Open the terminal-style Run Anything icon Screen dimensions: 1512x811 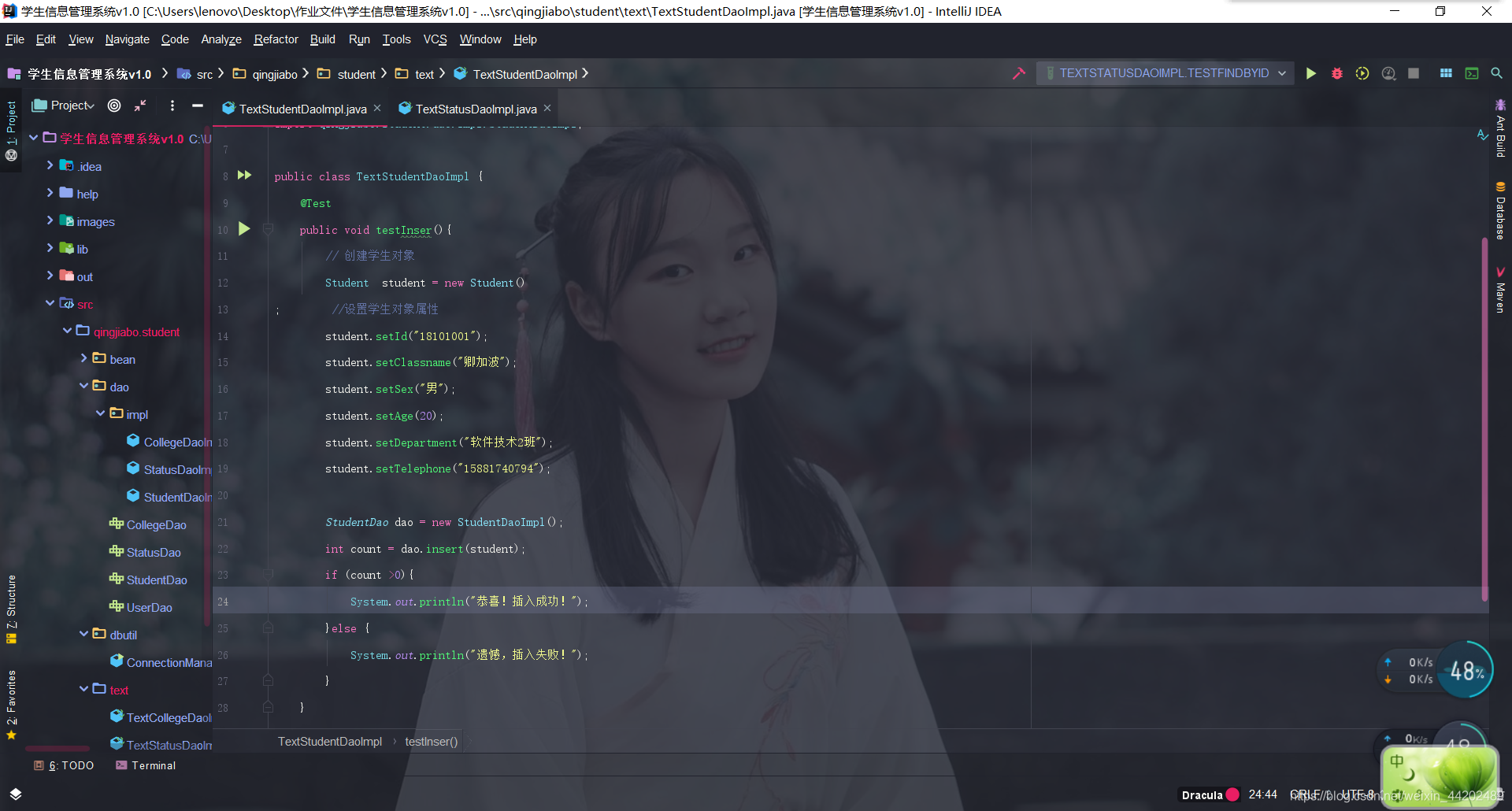[1471, 73]
